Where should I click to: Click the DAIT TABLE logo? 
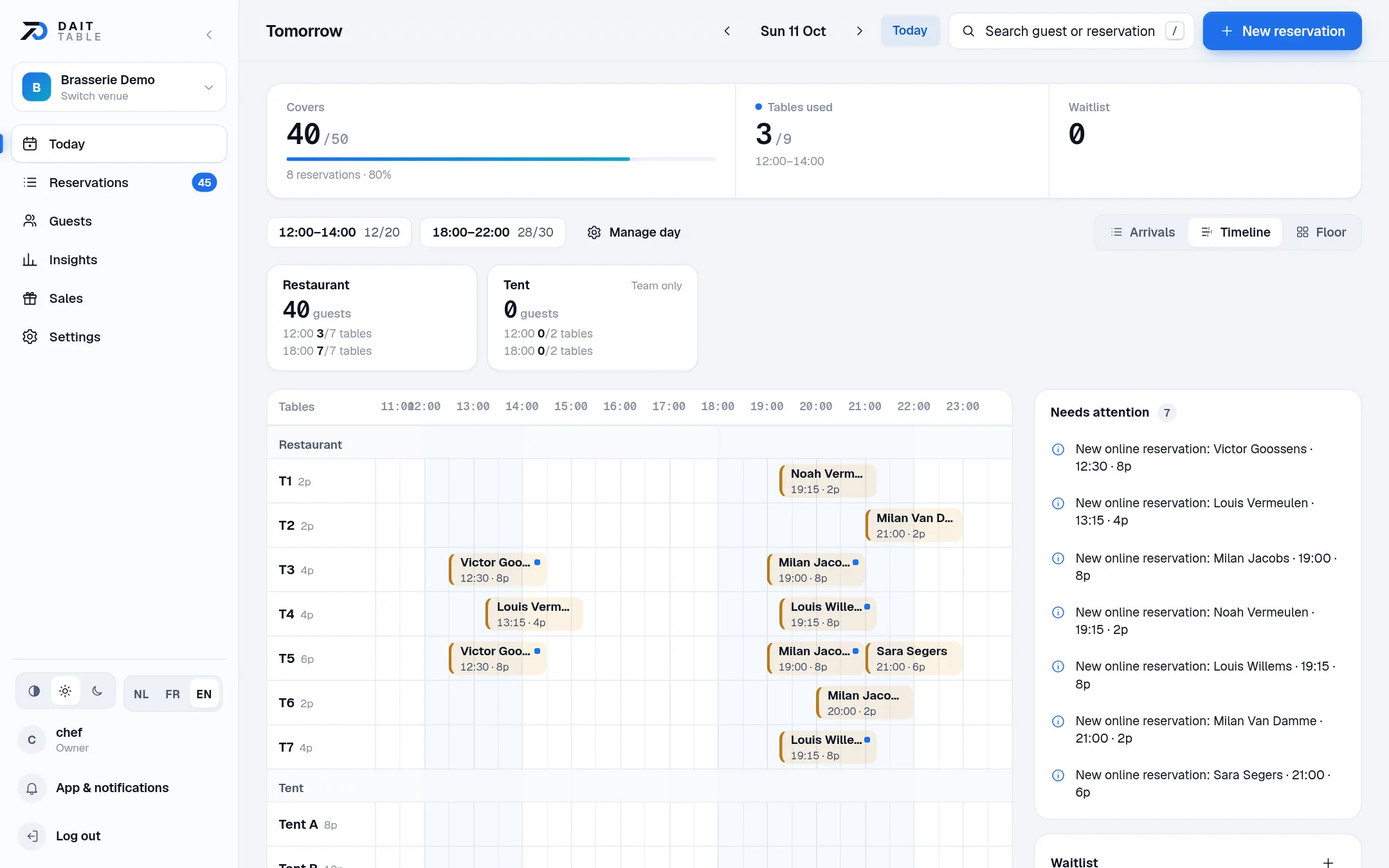coord(61,31)
